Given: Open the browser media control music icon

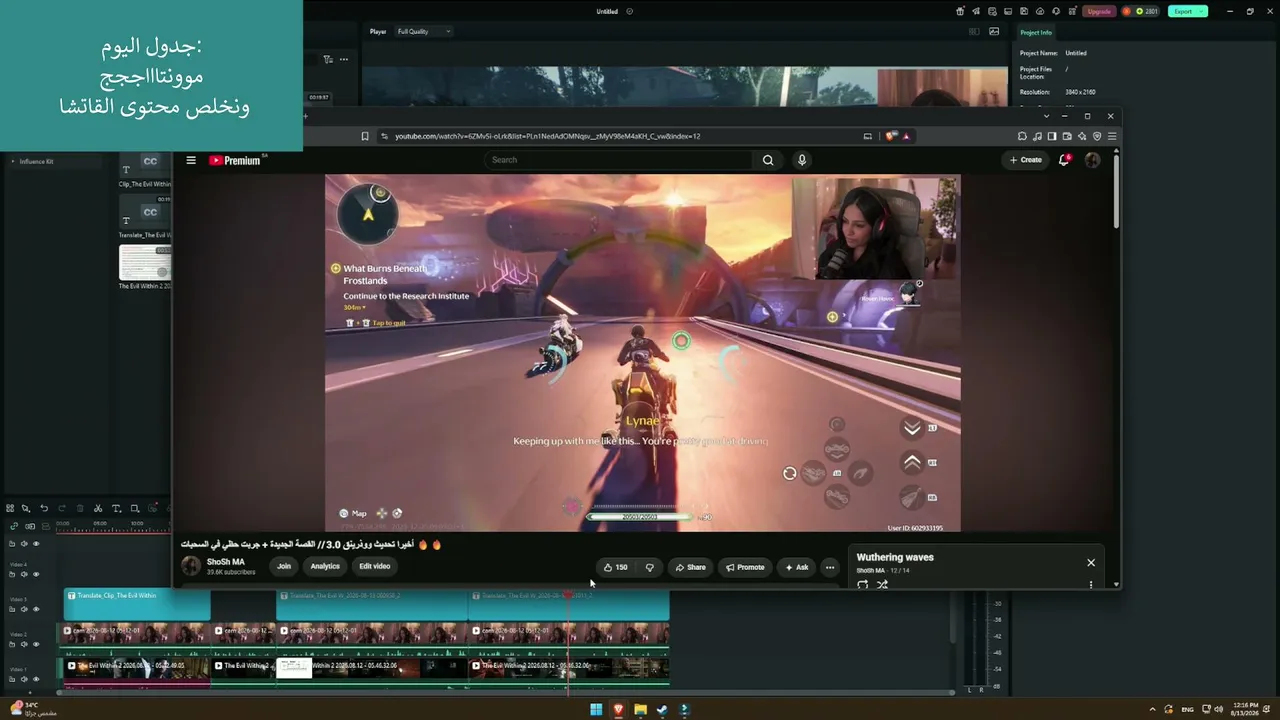Looking at the screenshot, I should tap(1037, 136).
